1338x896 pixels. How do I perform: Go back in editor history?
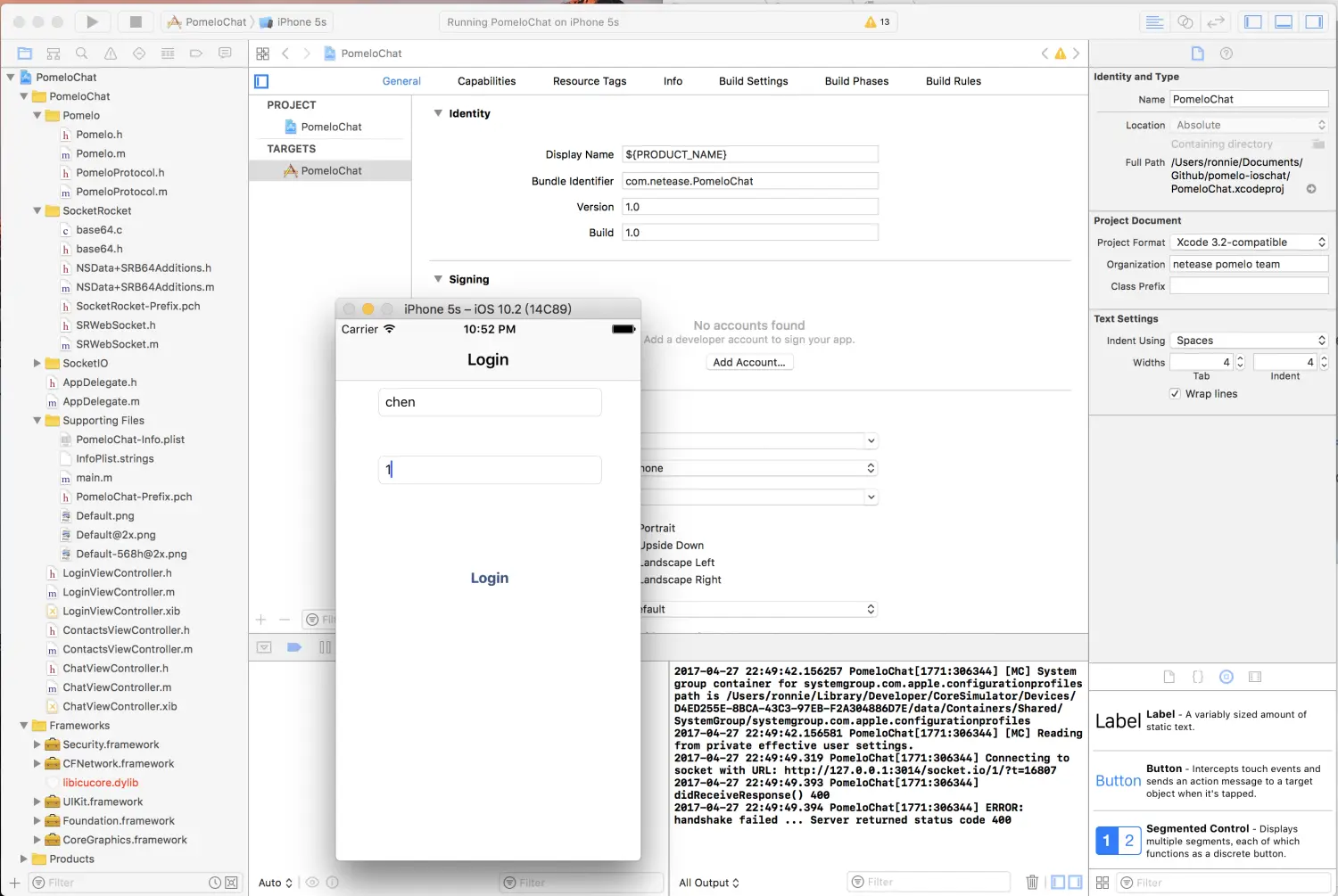pos(285,53)
